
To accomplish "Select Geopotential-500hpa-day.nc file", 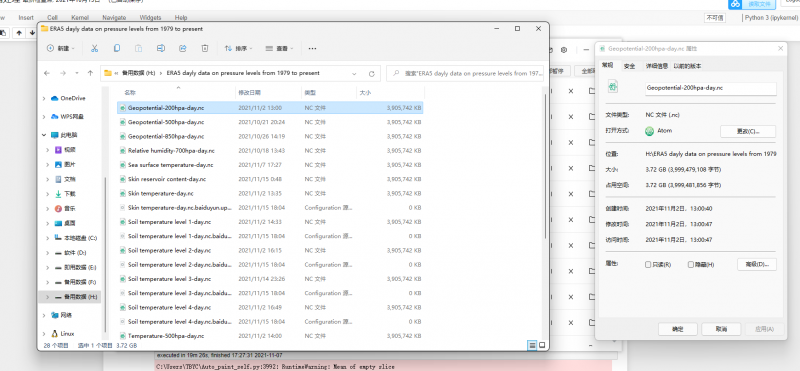I will point(166,122).
